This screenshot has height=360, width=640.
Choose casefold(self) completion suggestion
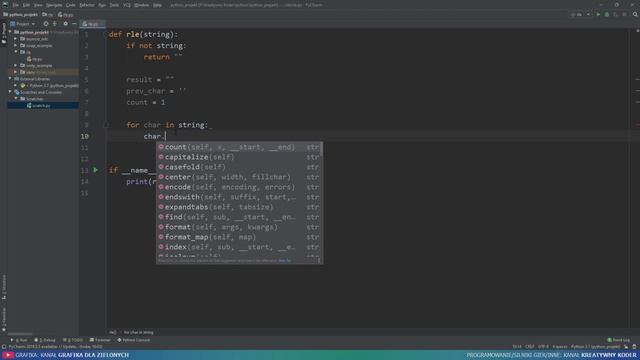[239, 167]
